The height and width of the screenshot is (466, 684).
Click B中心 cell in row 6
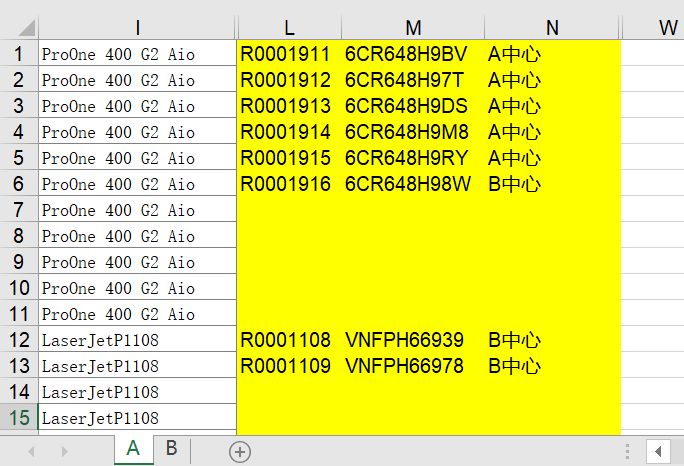pos(552,183)
